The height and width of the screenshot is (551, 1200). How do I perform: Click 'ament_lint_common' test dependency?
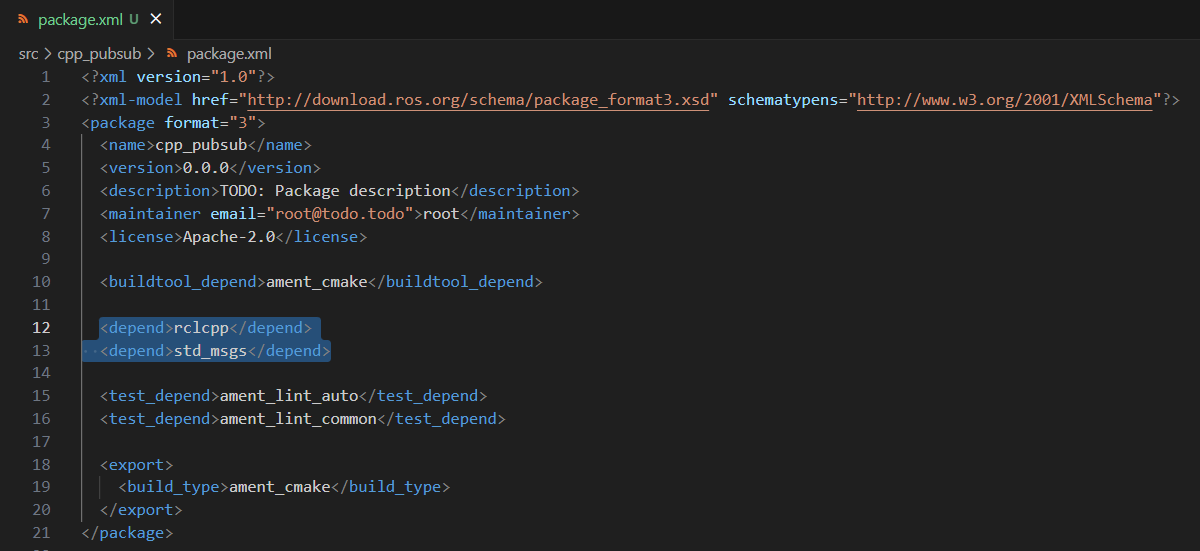[x=298, y=419]
